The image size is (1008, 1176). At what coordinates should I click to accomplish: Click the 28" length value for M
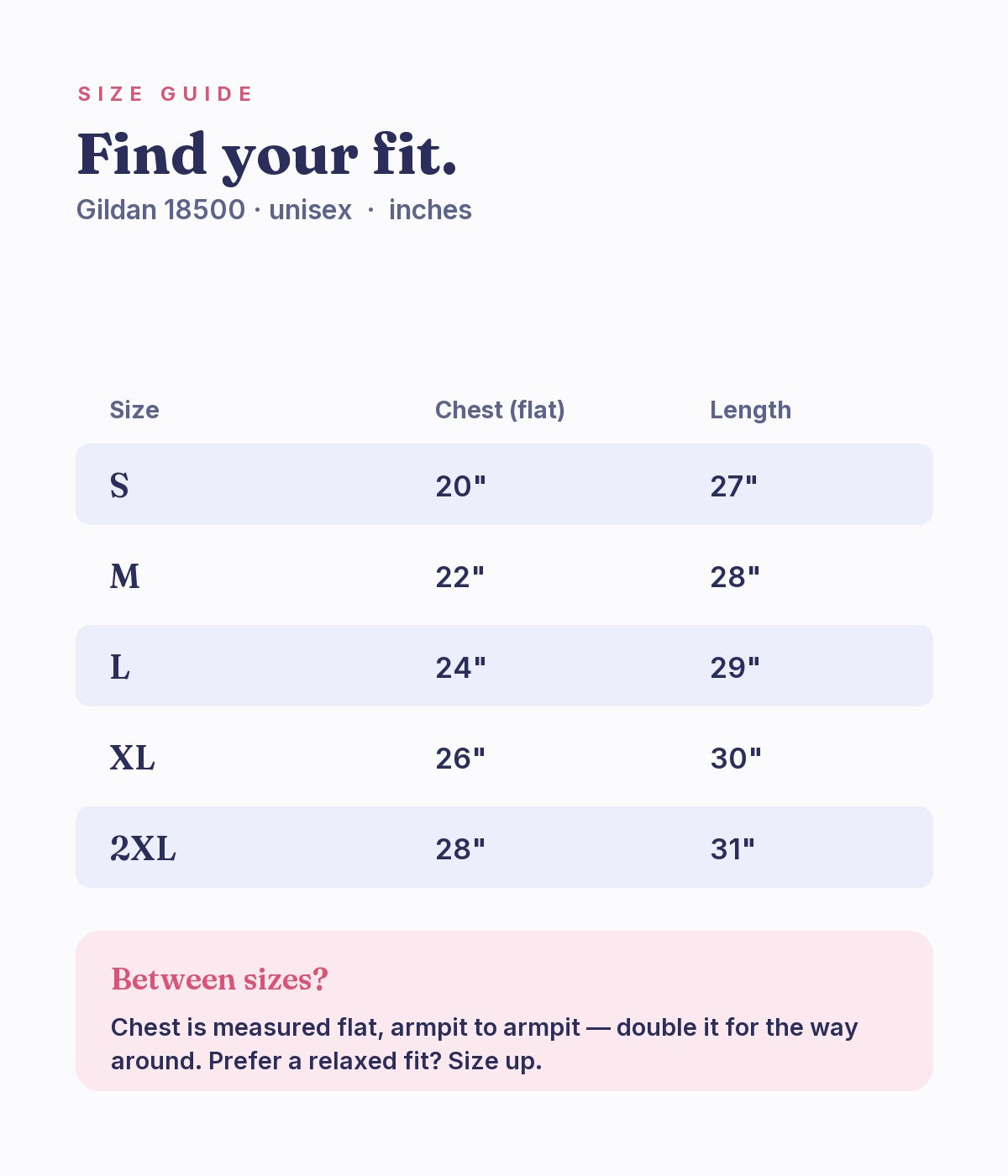click(x=735, y=577)
